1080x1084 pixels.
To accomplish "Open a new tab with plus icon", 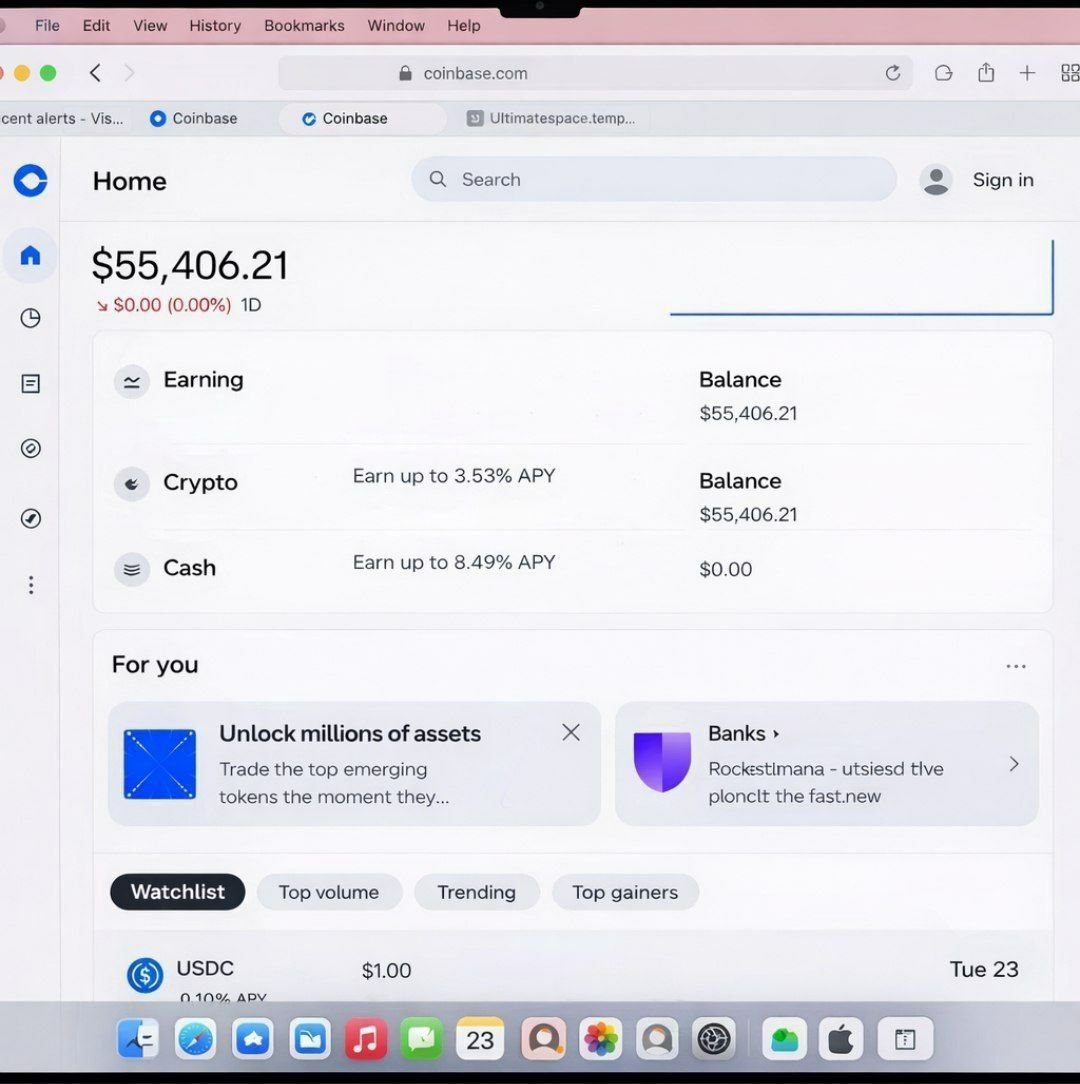I will (x=1027, y=73).
